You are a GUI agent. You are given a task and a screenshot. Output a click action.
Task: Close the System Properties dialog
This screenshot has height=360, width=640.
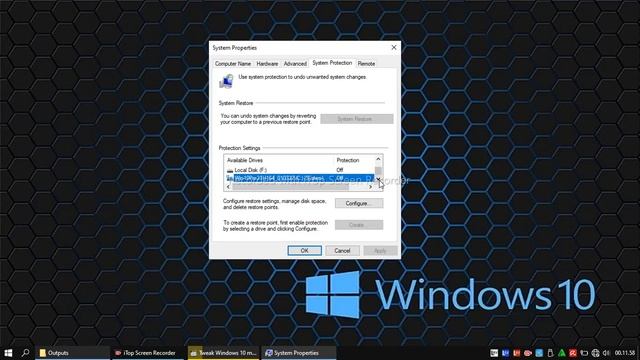click(x=394, y=48)
